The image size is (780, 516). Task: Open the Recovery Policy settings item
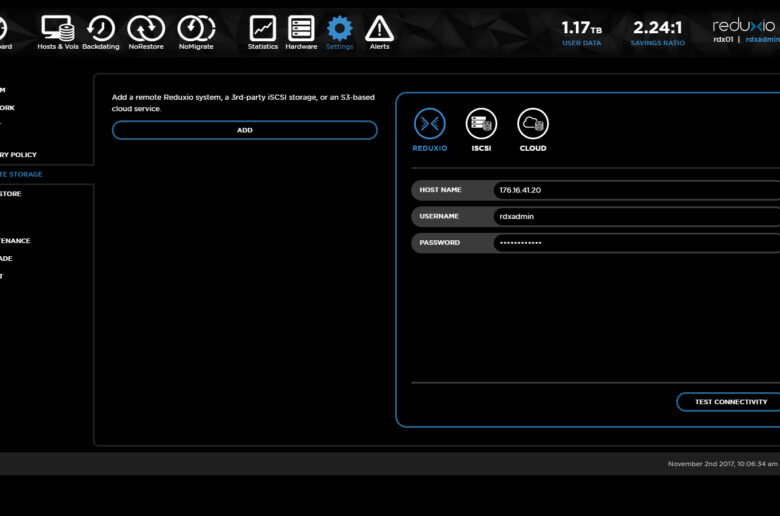(x=18, y=155)
